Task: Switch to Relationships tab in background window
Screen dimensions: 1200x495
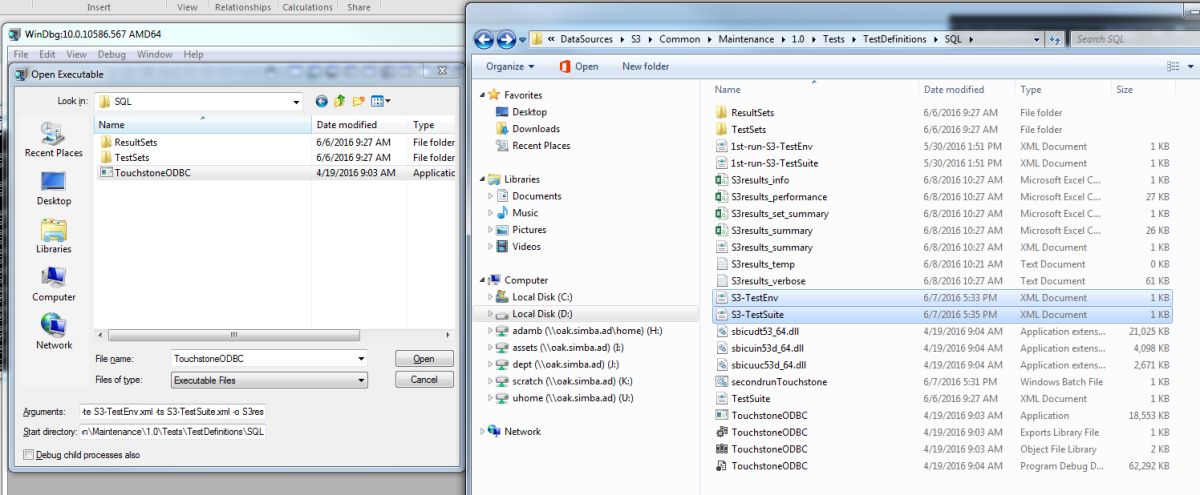Action: (x=243, y=7)
